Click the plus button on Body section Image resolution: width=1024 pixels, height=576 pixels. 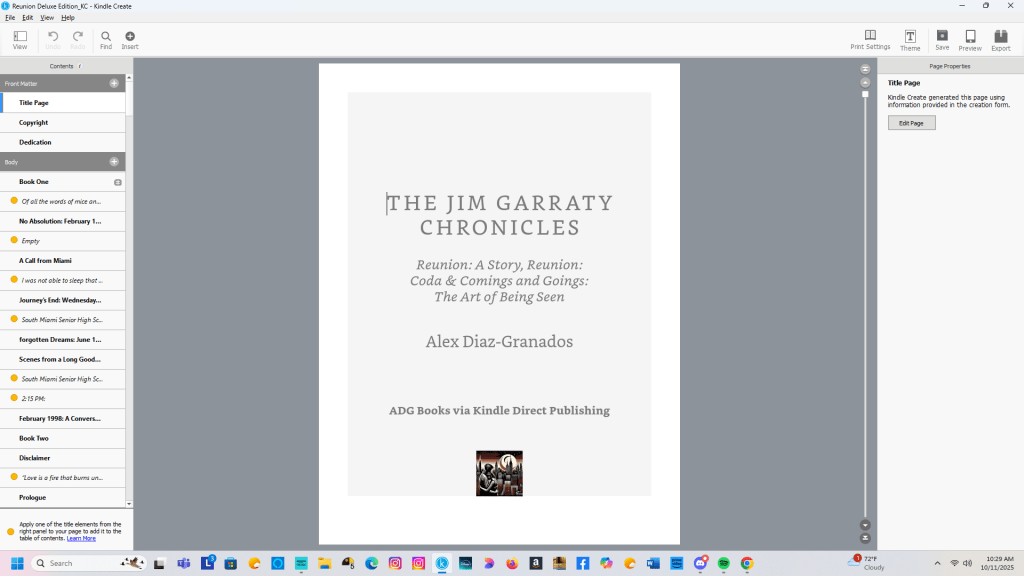click(x=114, y=162)
